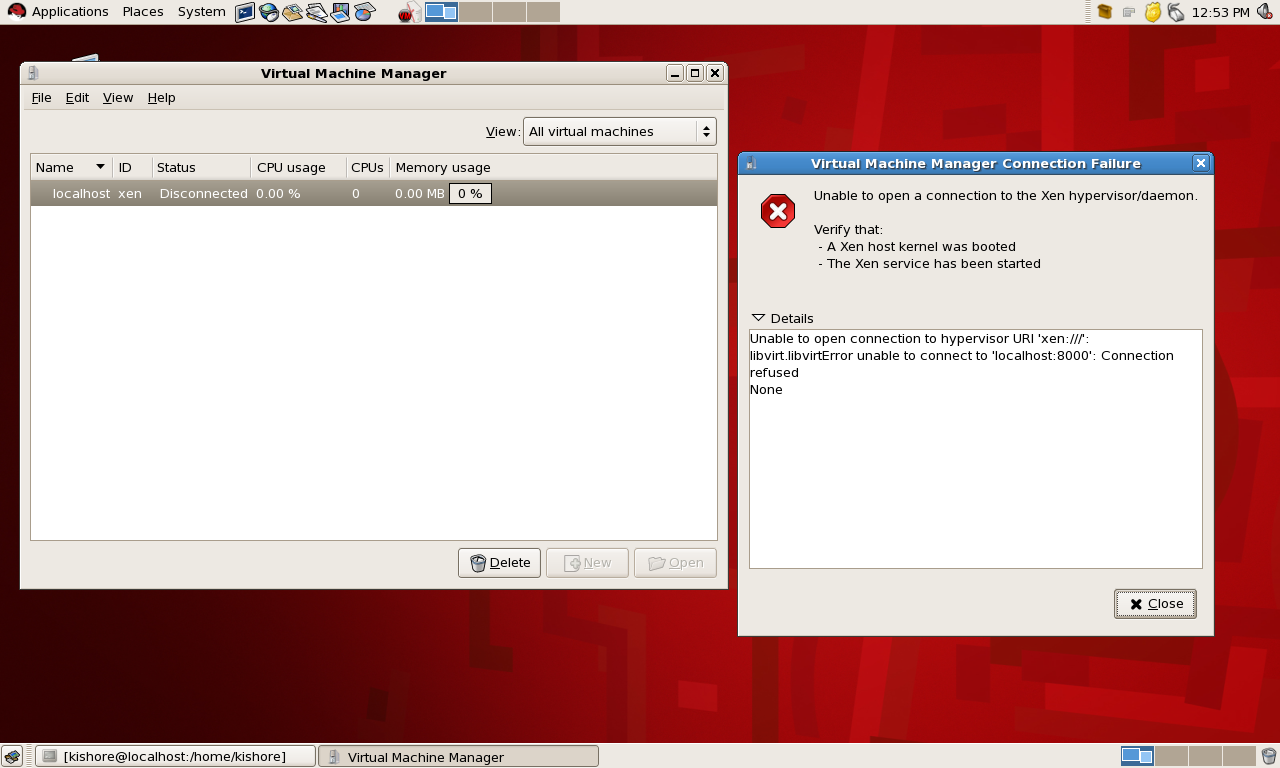Open the Edit menu
This screenshot has height=768, width=1280.
point(77,97)
